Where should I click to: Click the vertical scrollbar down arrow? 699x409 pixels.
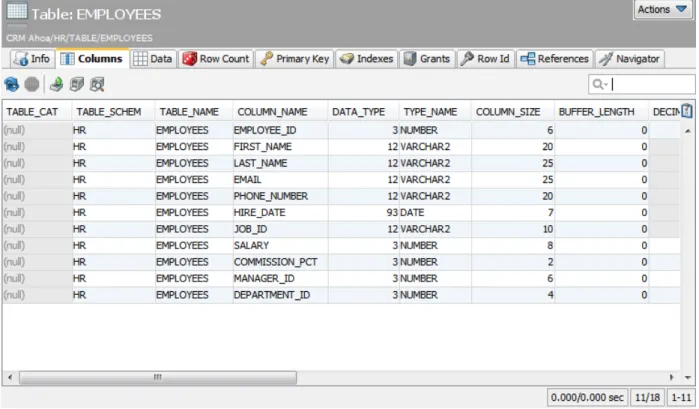point(688,377)
